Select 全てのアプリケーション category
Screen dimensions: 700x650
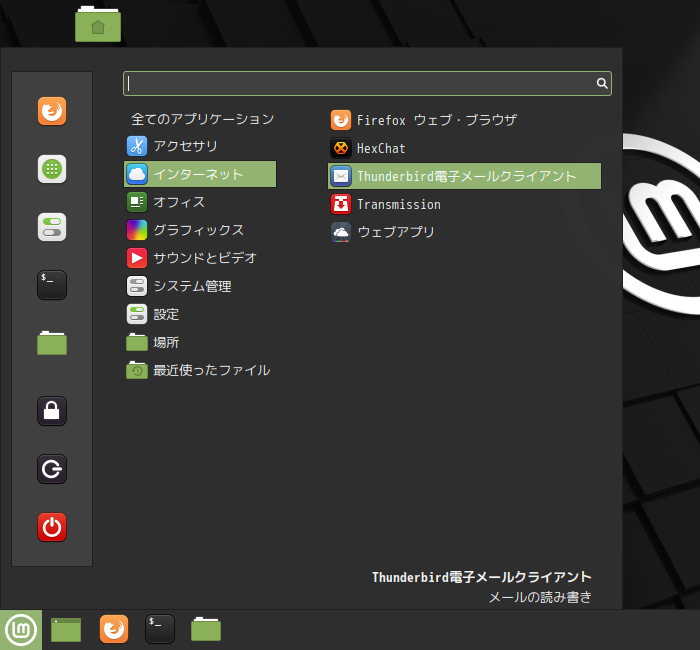click(x=200, y=119)
